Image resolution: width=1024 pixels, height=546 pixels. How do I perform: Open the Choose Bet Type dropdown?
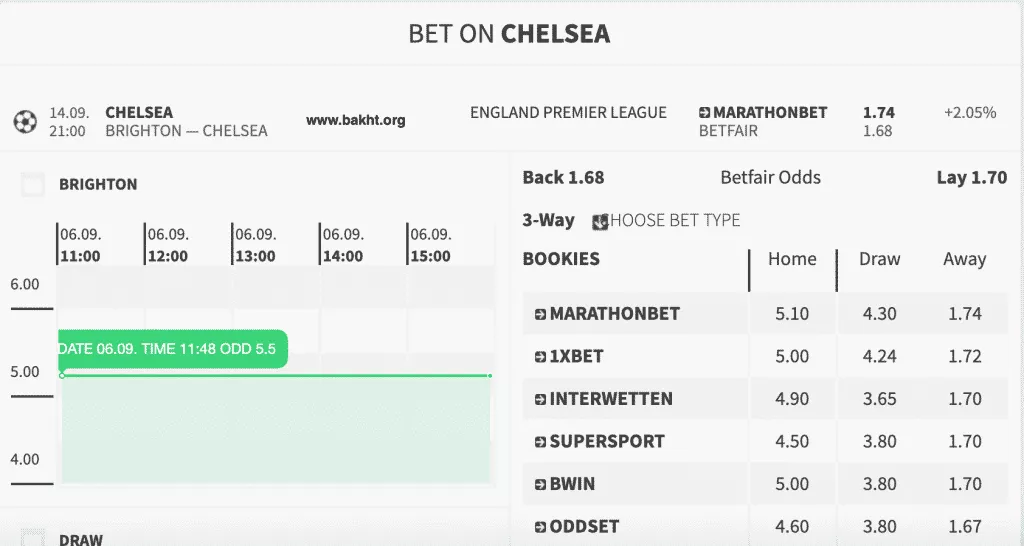(x=667, y=220)
